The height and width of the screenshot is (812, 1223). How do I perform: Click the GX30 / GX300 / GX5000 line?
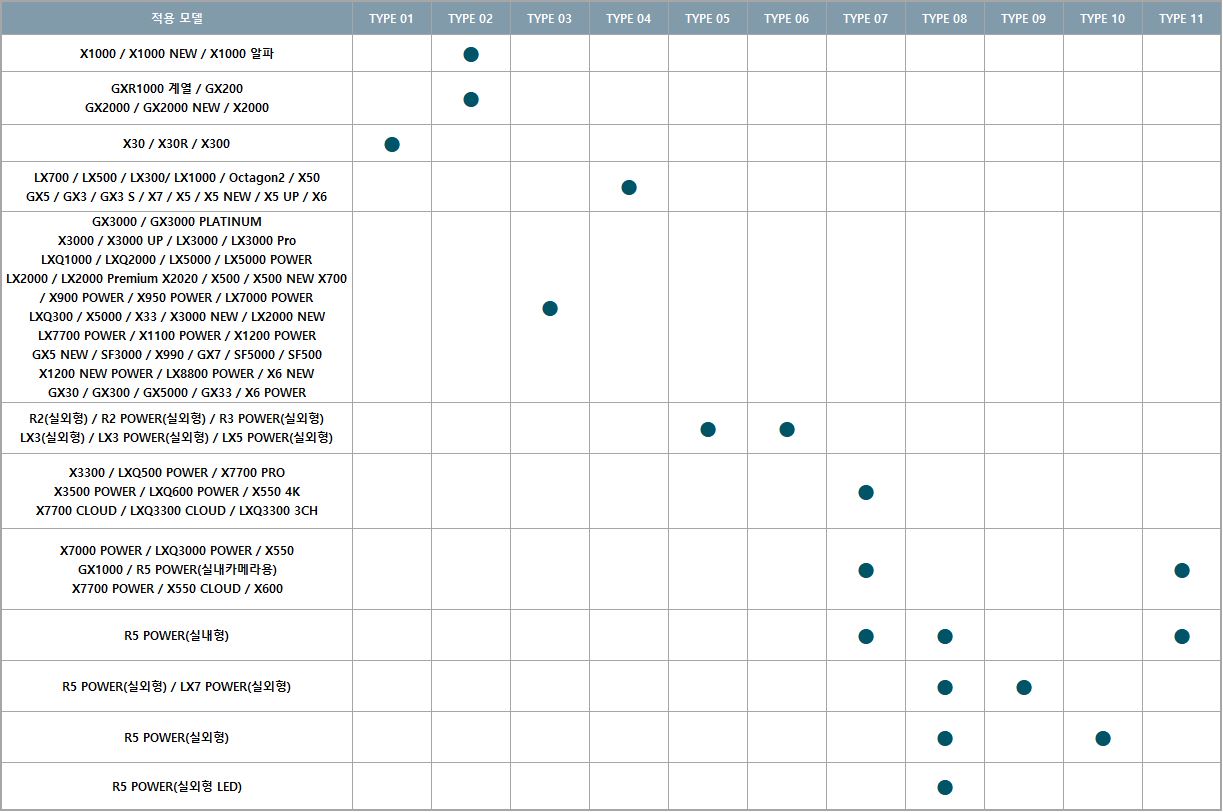click(177, 393)
